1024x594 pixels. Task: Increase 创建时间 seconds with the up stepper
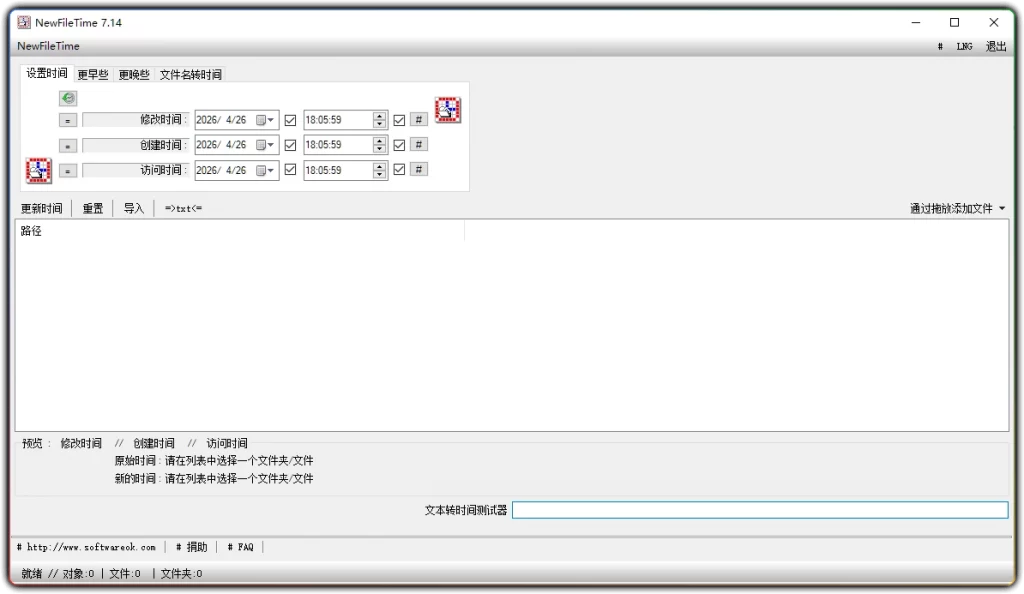click(379, 140)
